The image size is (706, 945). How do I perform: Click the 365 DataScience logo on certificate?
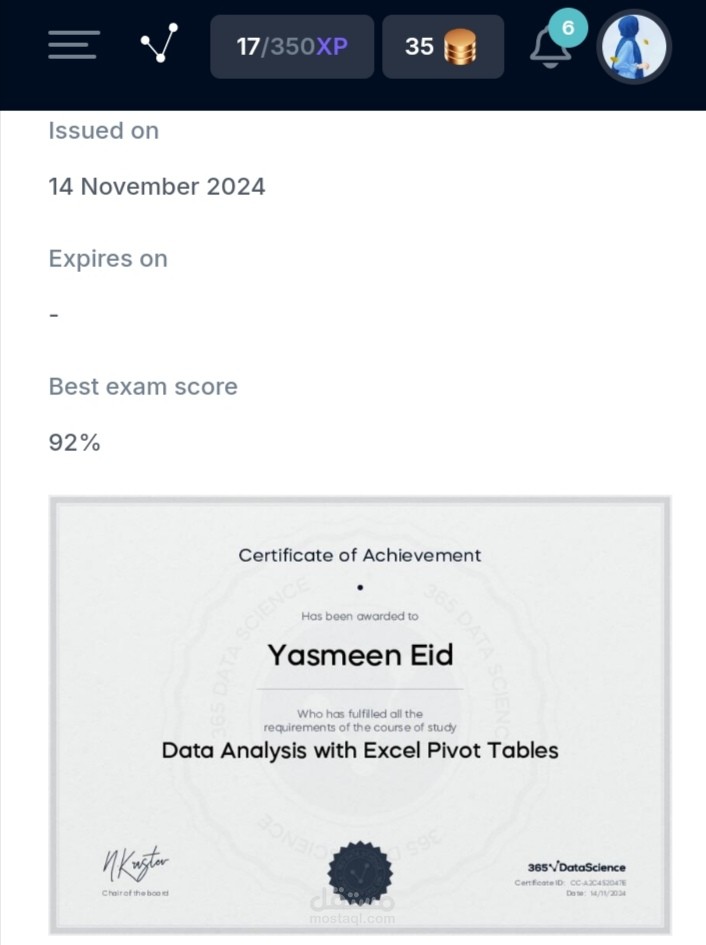pos(576,867)
